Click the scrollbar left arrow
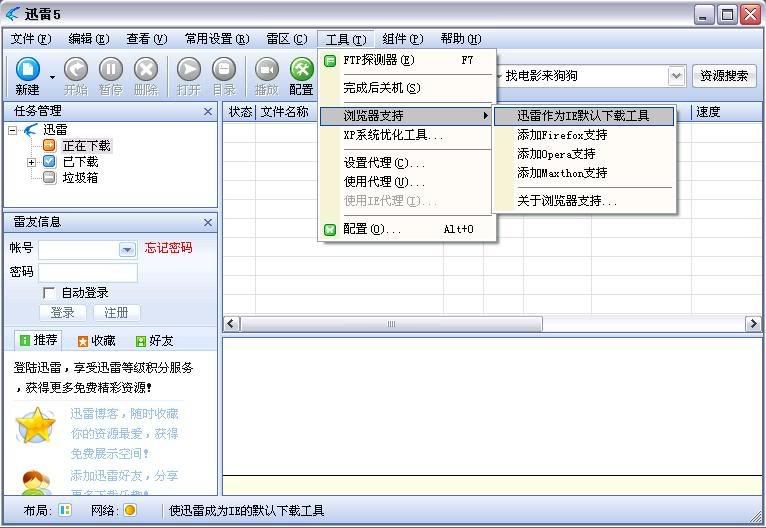 (x=231, y=324)
